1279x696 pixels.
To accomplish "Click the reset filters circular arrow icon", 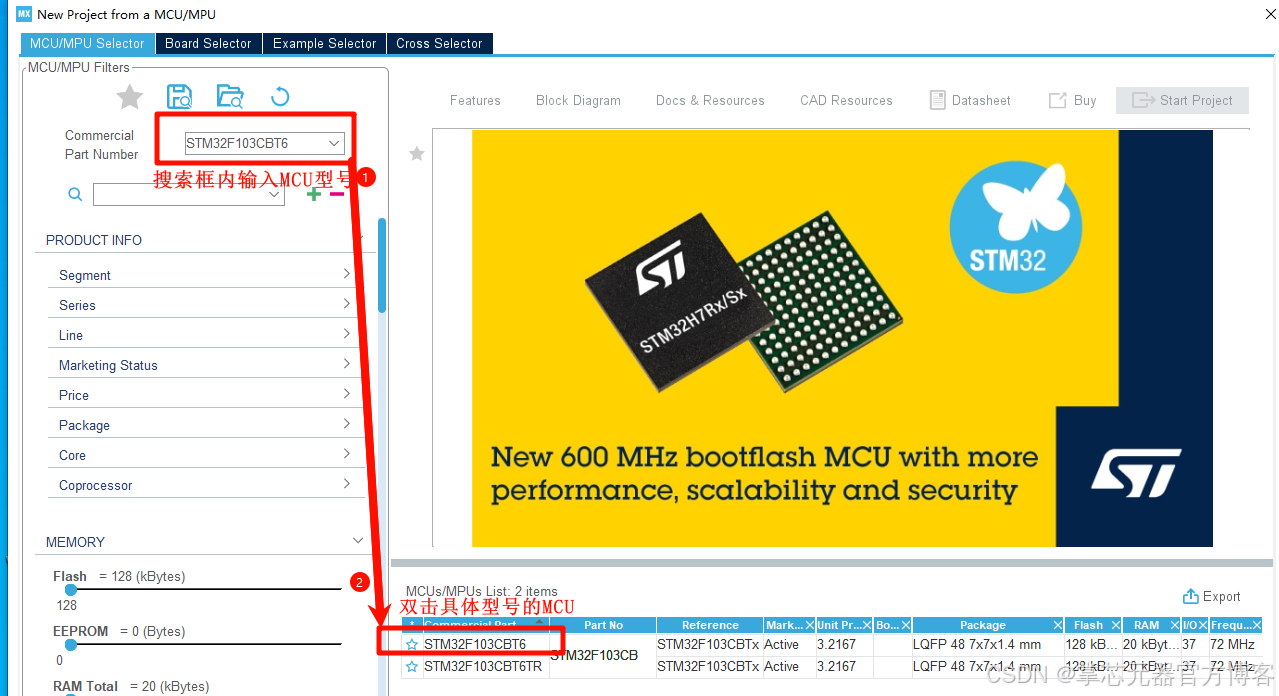I will pyautogui.click(x=281, y=97).
